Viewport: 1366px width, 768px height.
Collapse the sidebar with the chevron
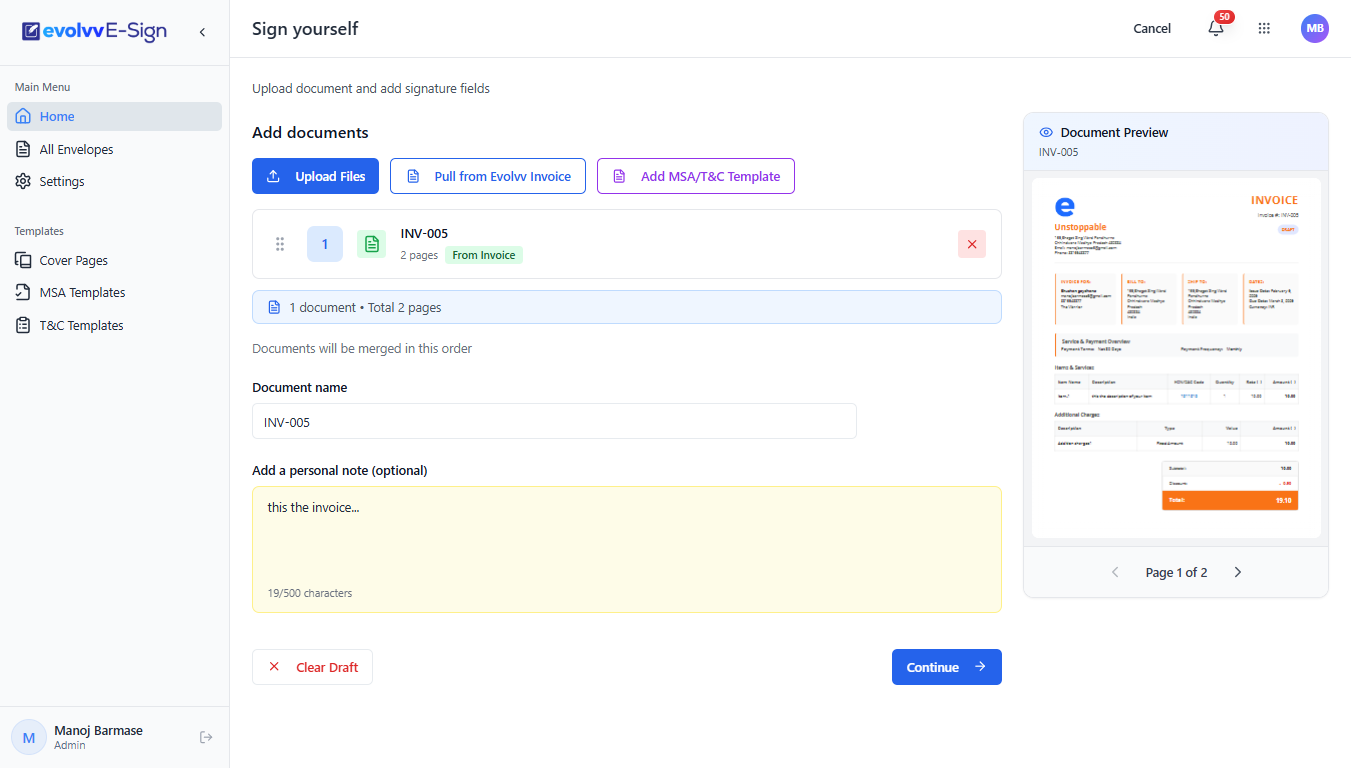[202, 32]
